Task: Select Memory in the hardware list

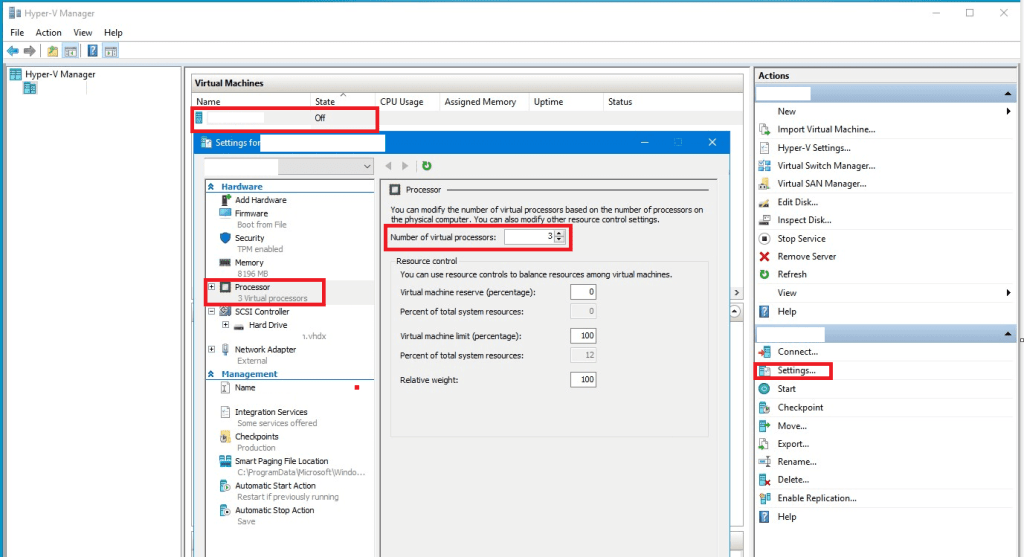Action: pyautogui.click(x=249, y=263)
